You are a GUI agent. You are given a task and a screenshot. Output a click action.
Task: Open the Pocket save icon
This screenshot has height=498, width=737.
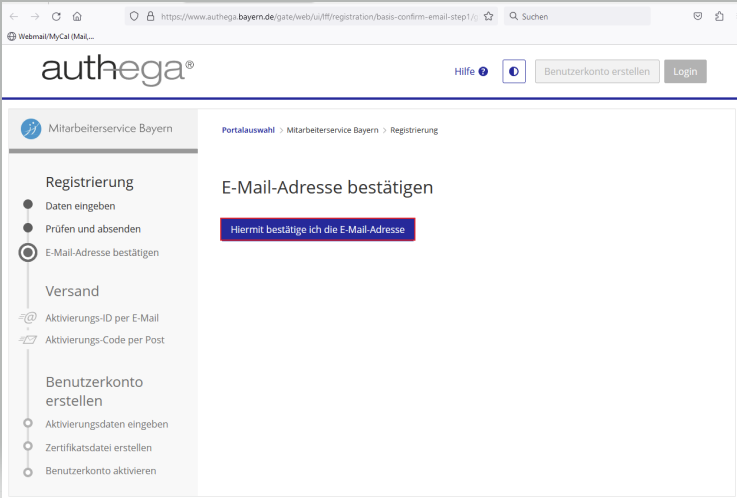[x=697, y=17]
